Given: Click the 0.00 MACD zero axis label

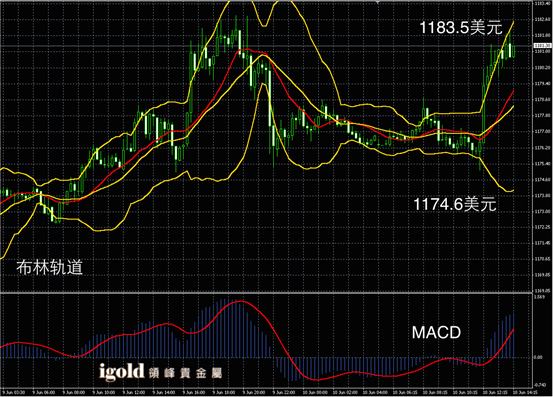Looking at the screenshot, I should (x=538, y=358).
